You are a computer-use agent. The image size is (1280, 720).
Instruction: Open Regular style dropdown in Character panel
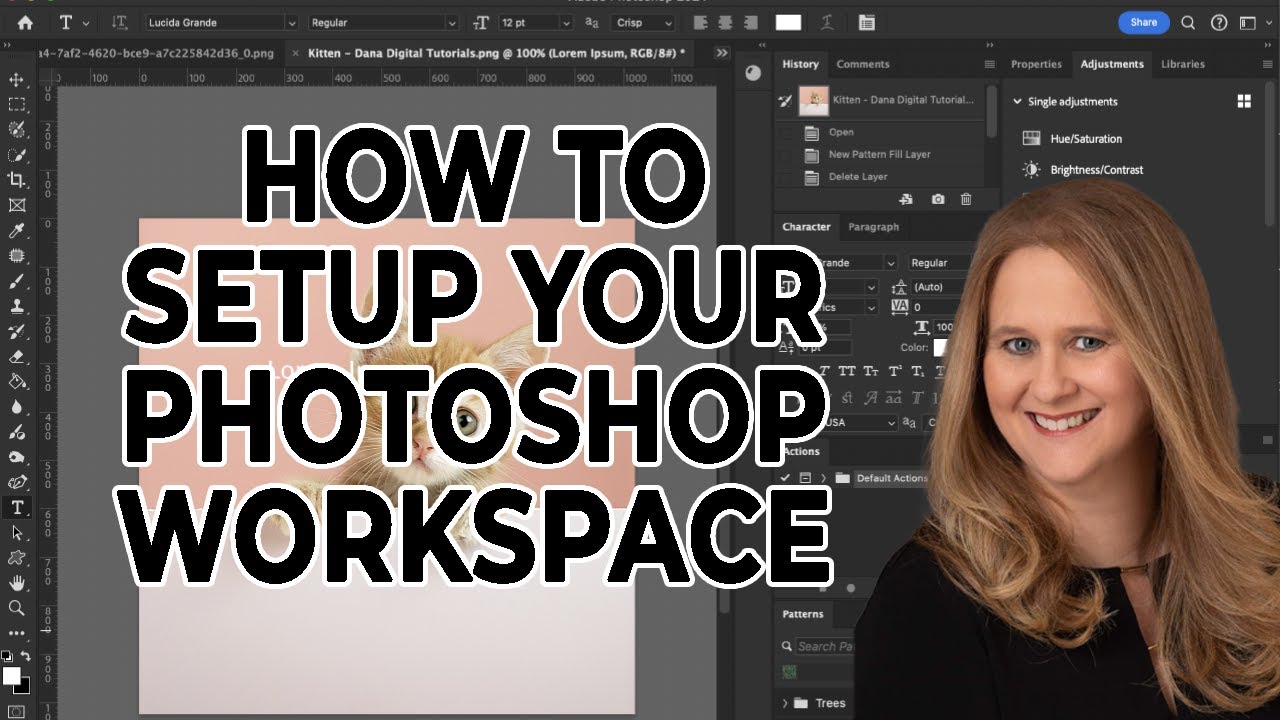pyautogui.click(x=938, y=262)
